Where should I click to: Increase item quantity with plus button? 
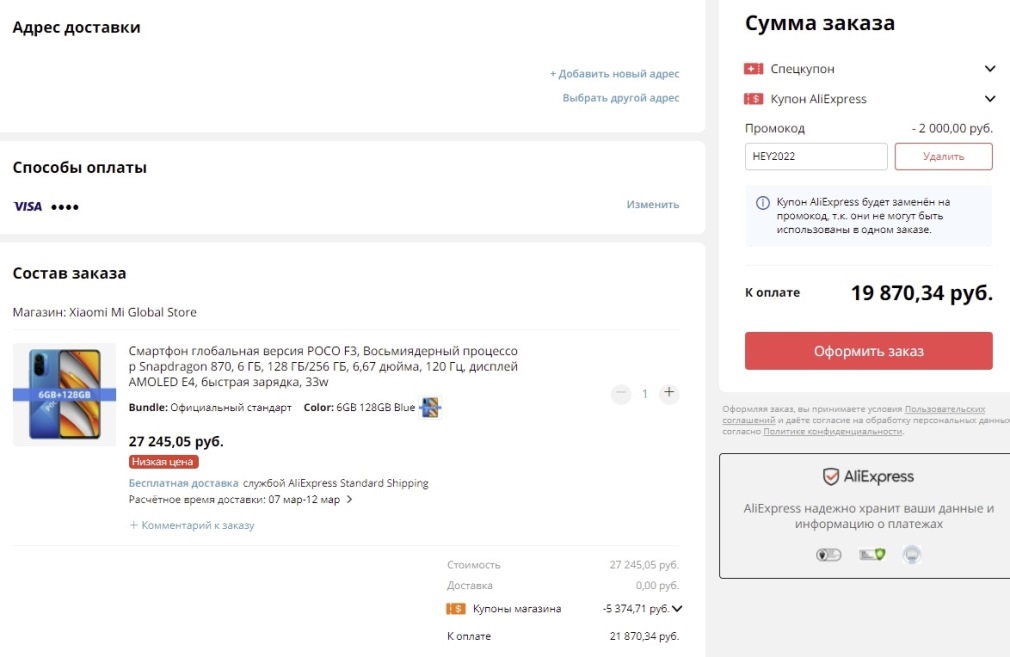pos(669,393)
